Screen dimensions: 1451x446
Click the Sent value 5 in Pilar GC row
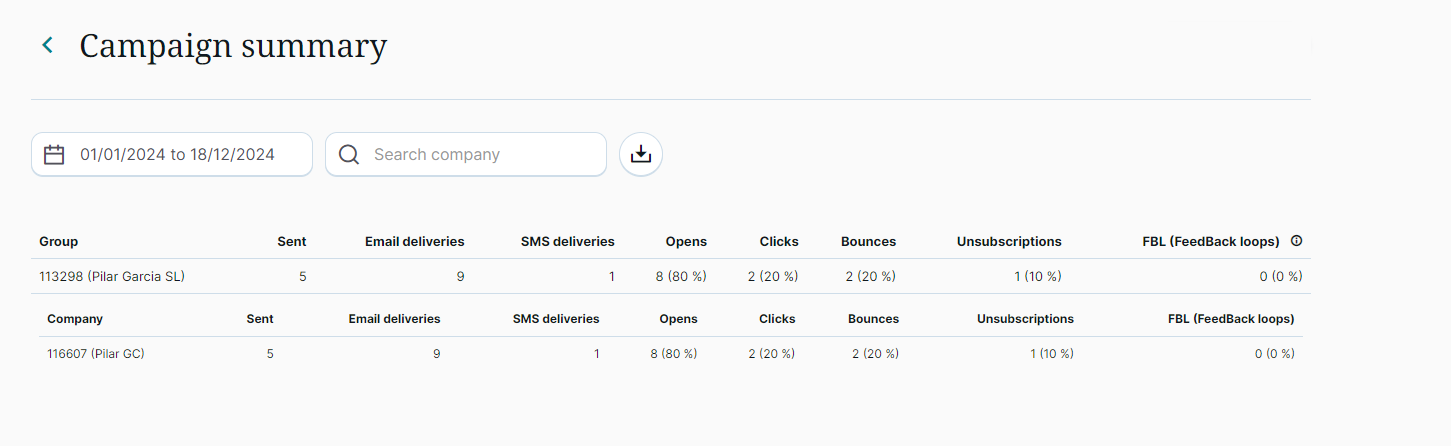pos(270,354)
